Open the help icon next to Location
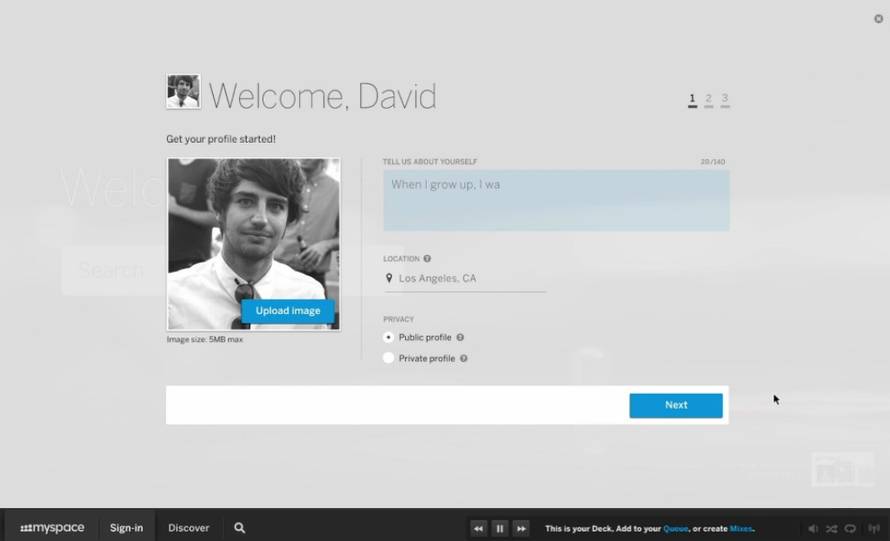Image resolution: width=890 pixels, height=541 pixels. click(x=427, y=259)
